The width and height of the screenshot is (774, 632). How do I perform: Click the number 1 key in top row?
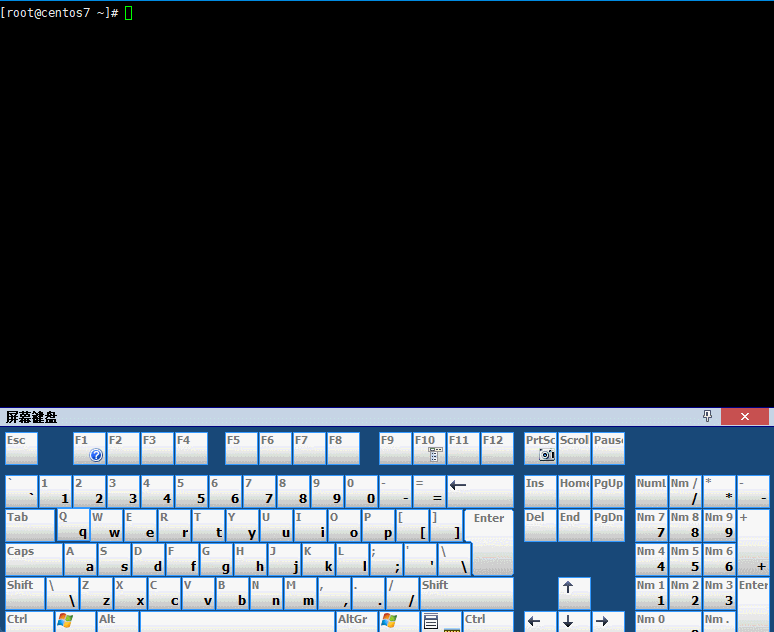tap(55, 492)
